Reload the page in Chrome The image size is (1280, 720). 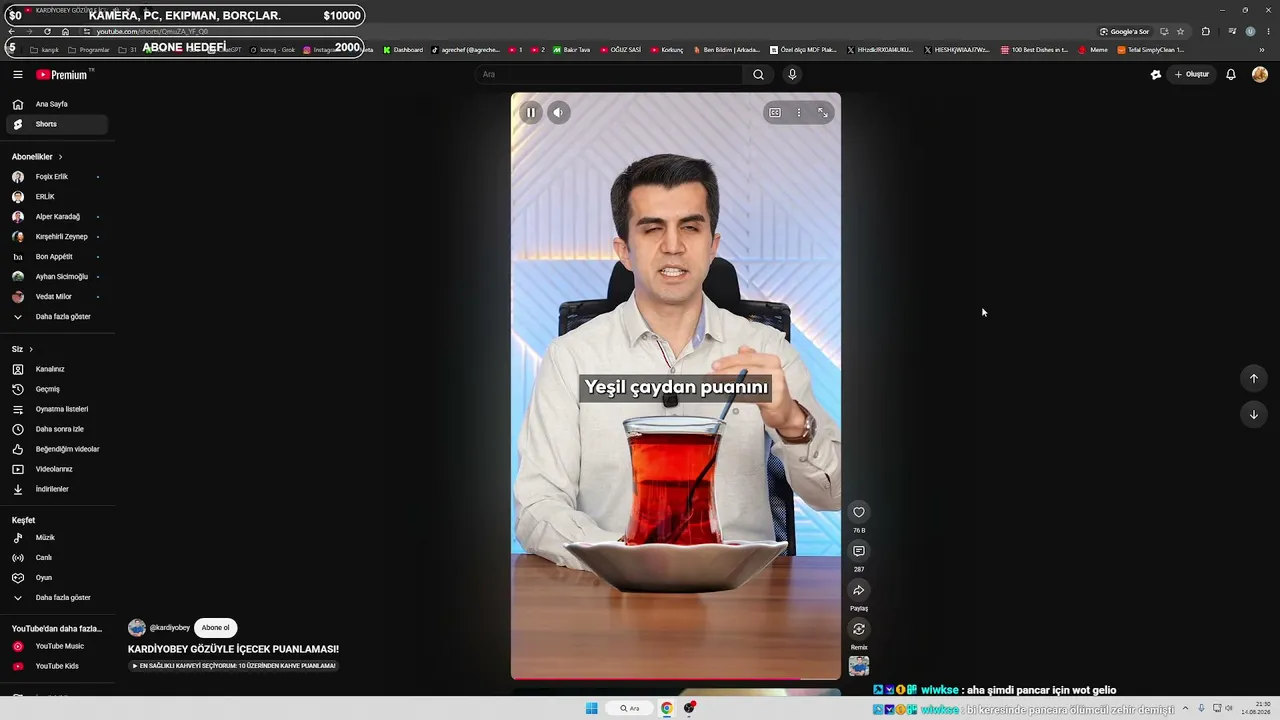pos(47,31)
